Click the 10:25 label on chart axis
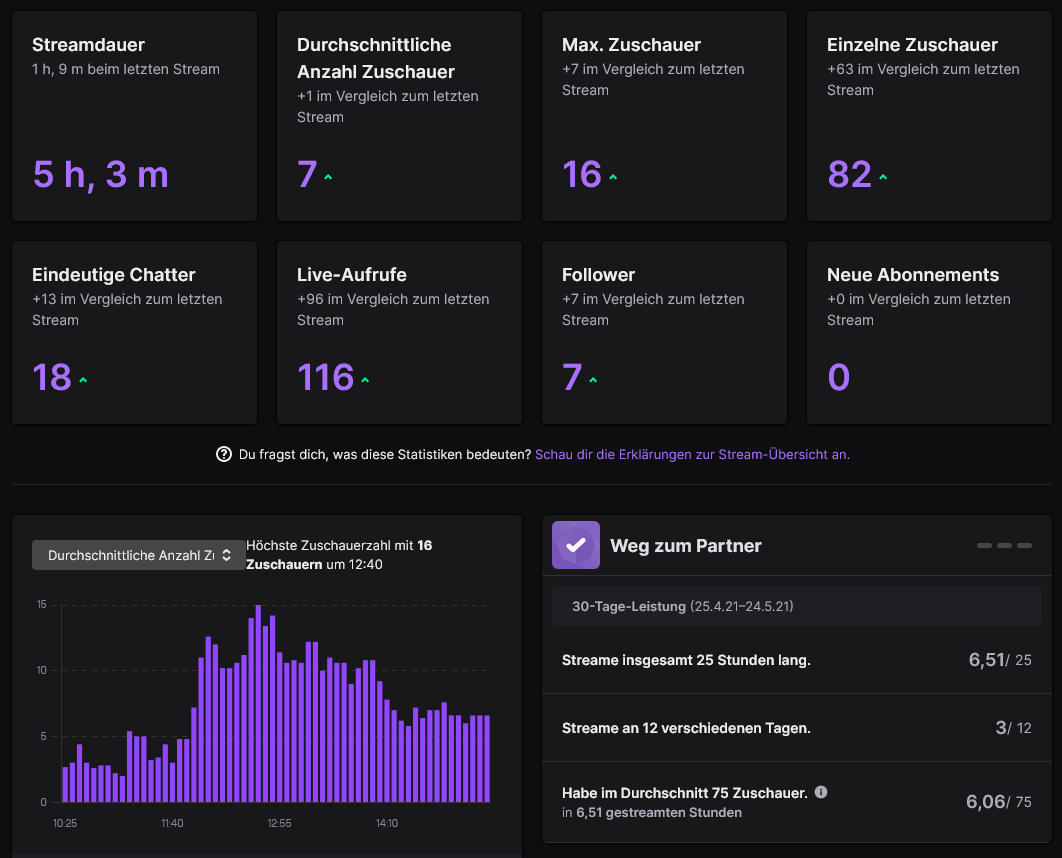This screenshot has width=1062, height=858. click(x=65, y=823)
